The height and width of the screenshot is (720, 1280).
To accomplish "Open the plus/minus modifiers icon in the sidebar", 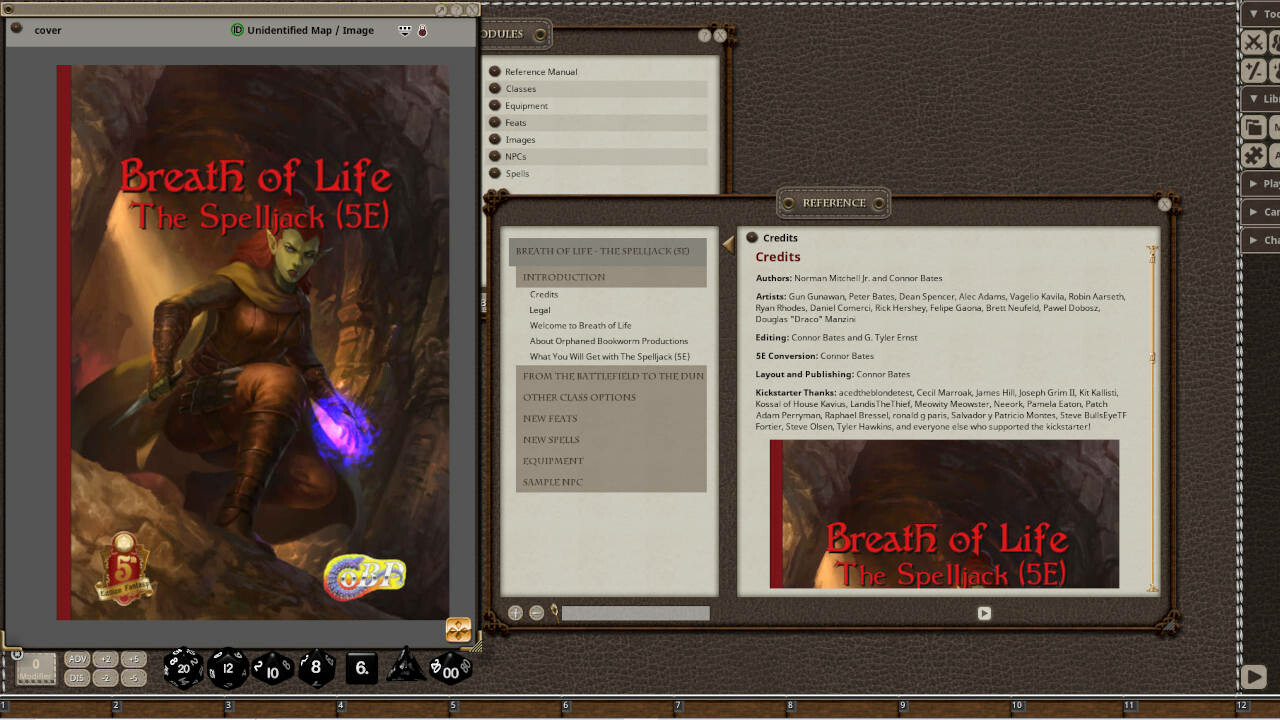I will tap(1253, 70).
